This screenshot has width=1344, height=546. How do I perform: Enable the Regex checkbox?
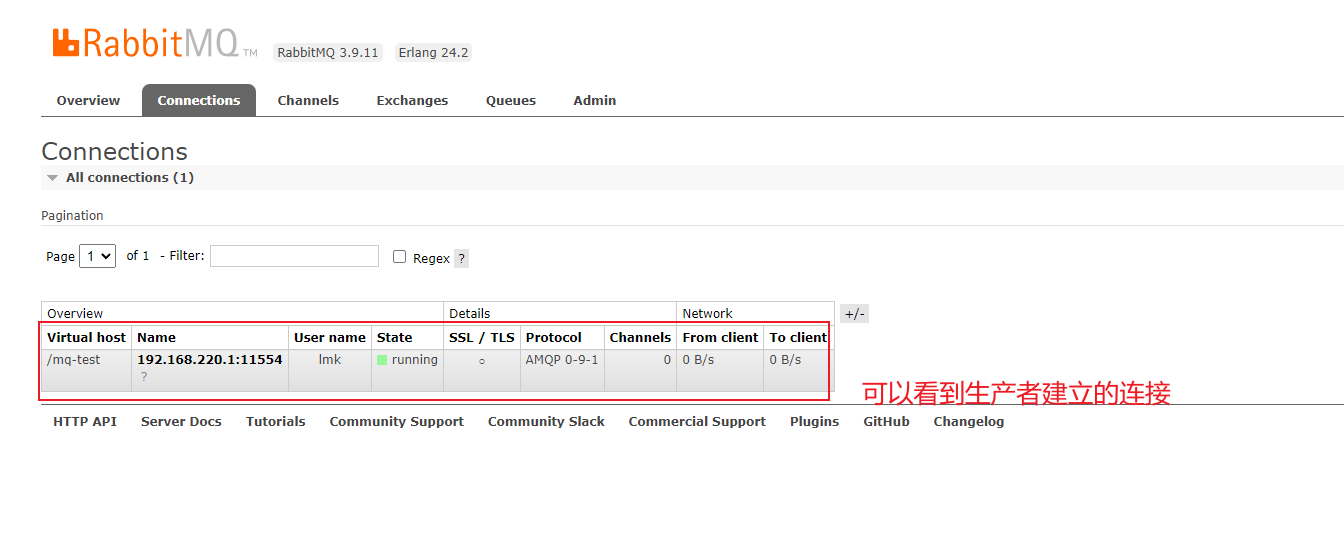(x=400, y=257)
